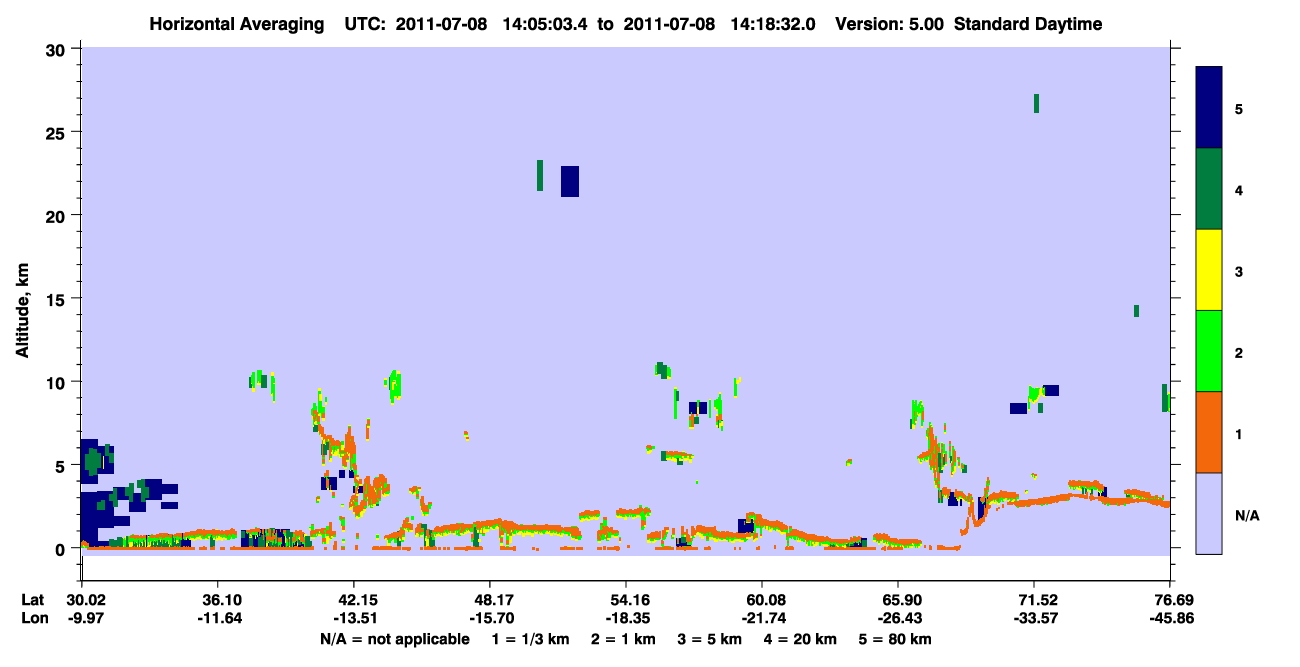Click the dark blue level 5 color swatch
The image size is (1300, 667).
(x=1209, y=107)
